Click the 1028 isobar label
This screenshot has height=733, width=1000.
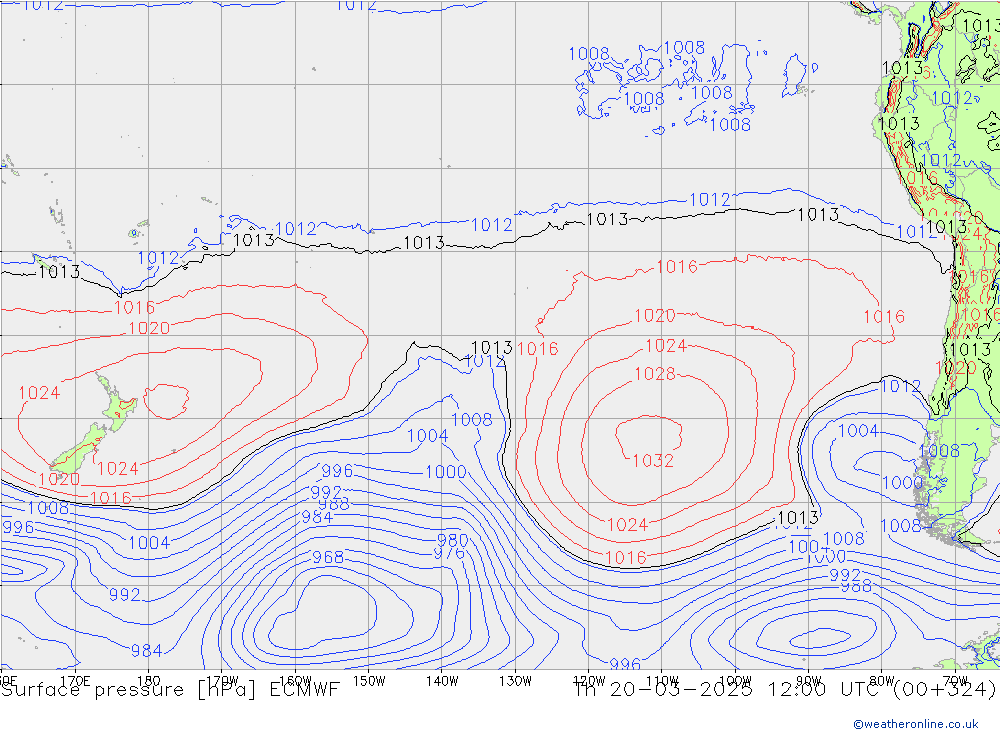click(655, 374)
